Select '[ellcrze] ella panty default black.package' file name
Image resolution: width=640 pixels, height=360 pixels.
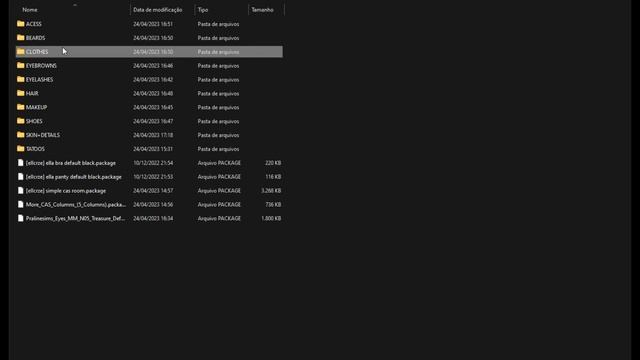coord(73,177)
